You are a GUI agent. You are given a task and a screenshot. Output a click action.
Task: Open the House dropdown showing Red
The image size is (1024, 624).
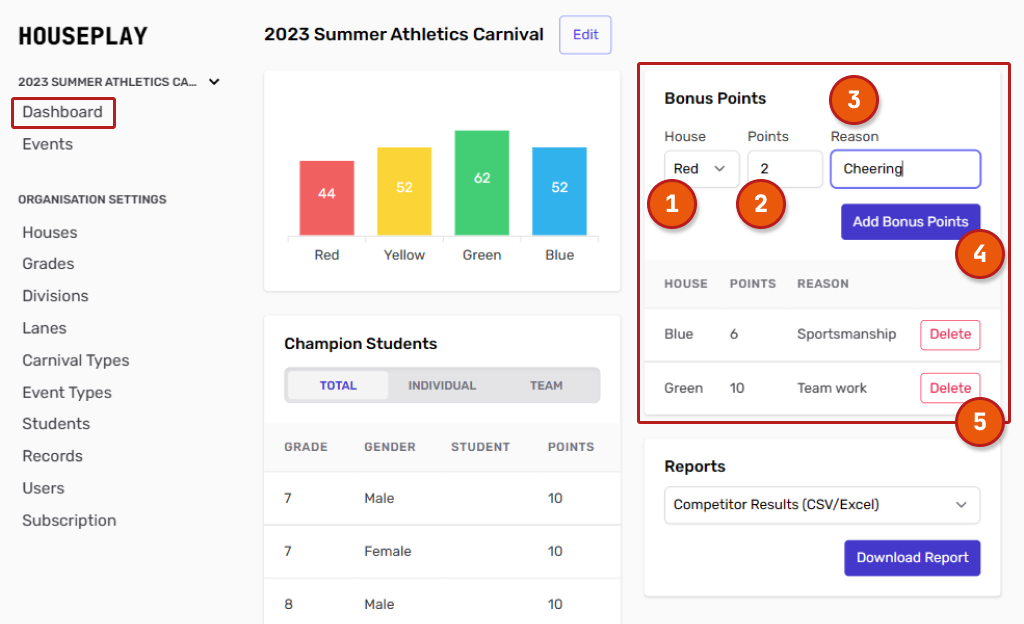pyautogui.click(x=701, y=169)
